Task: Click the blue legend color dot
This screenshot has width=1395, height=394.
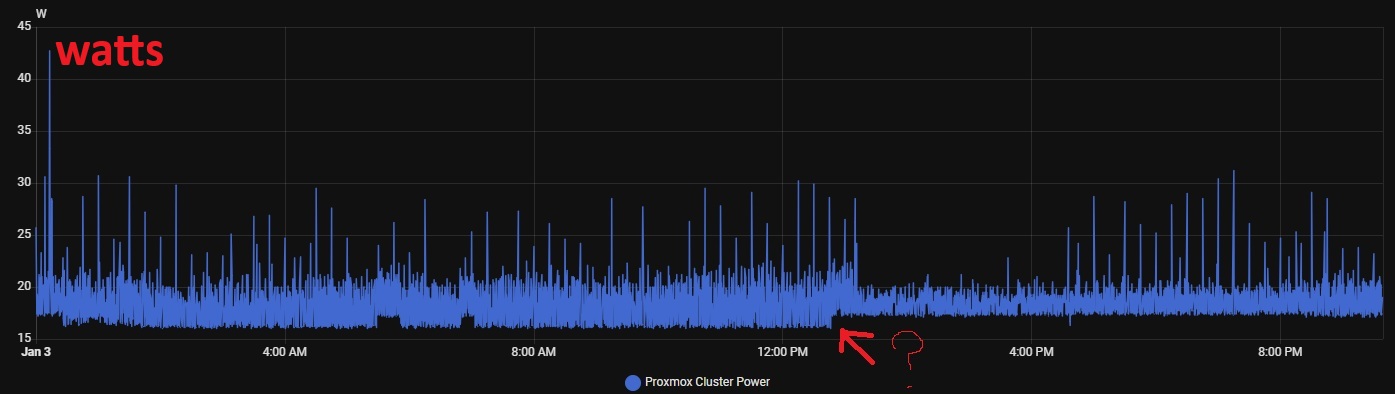Action: point(632,382)
